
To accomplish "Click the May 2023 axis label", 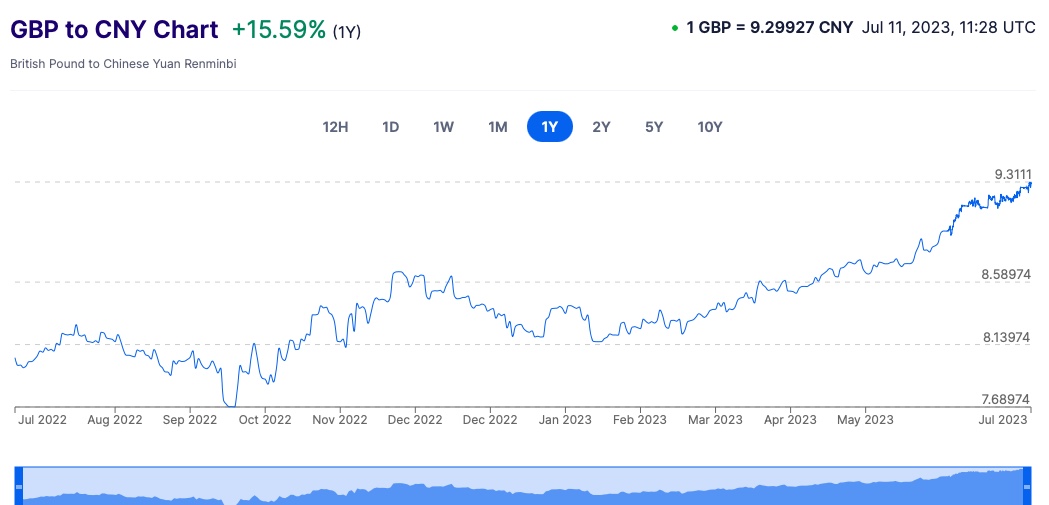I will click(865, 419).
